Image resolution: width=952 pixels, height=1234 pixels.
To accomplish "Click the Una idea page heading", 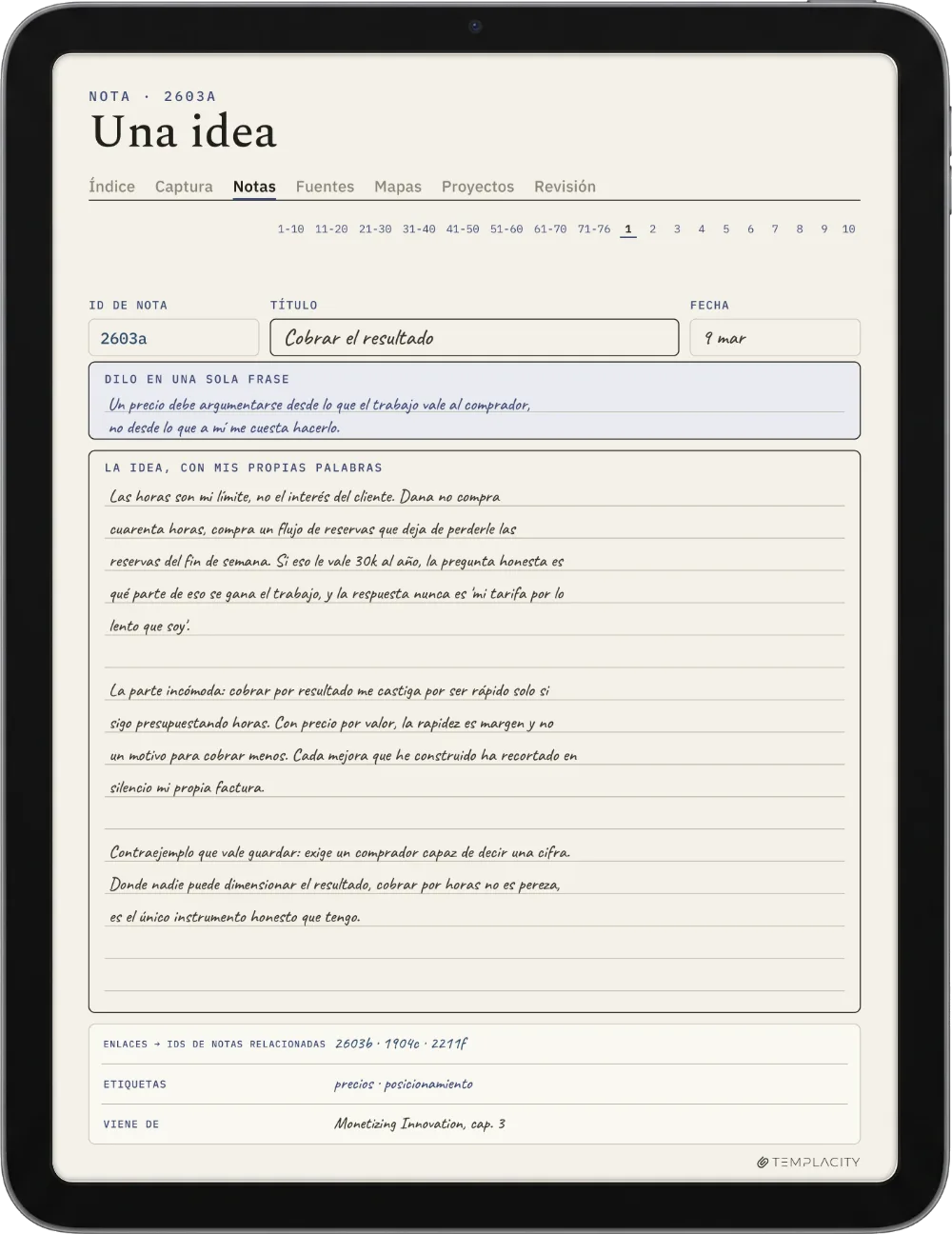I will pyautogui.click(x=184, y=132).
